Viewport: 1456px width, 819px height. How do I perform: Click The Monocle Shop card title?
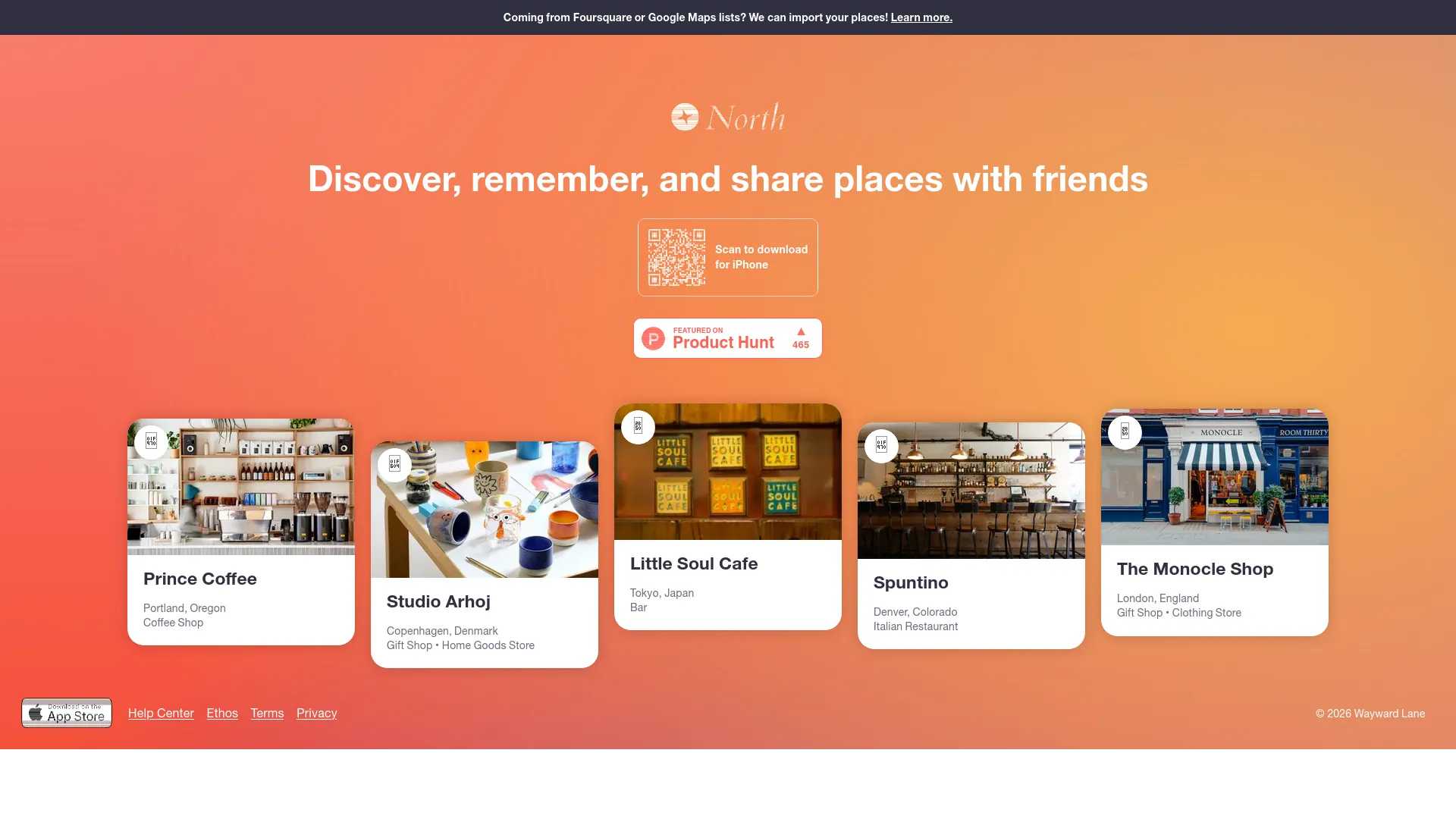(x=1195, y=570)
